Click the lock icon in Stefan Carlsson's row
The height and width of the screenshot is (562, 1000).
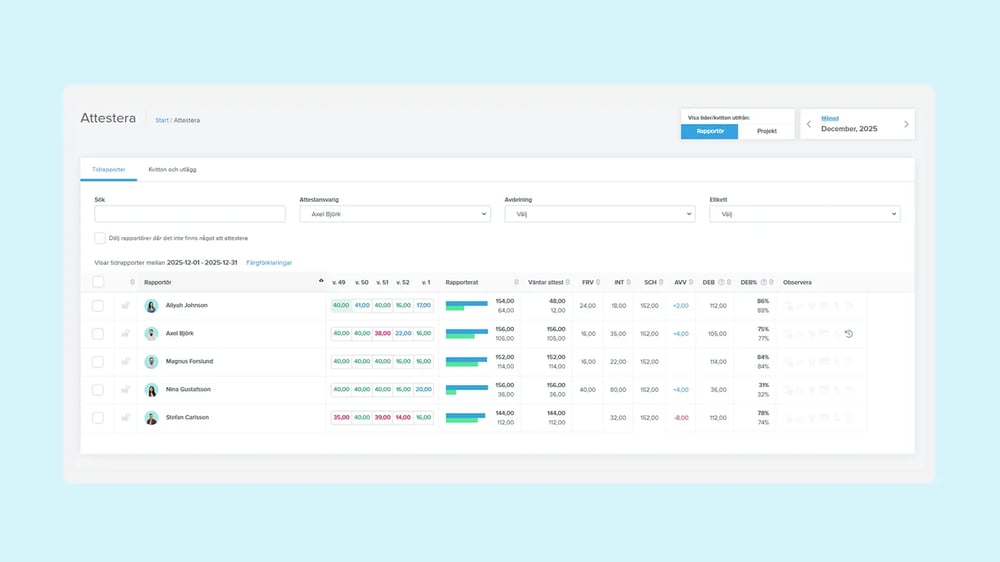[x=126, y=418]
